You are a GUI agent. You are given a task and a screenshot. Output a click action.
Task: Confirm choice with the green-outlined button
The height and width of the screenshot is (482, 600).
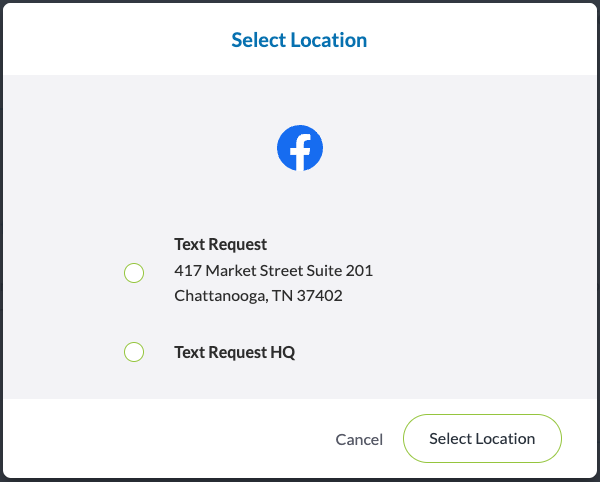point(482,438)
